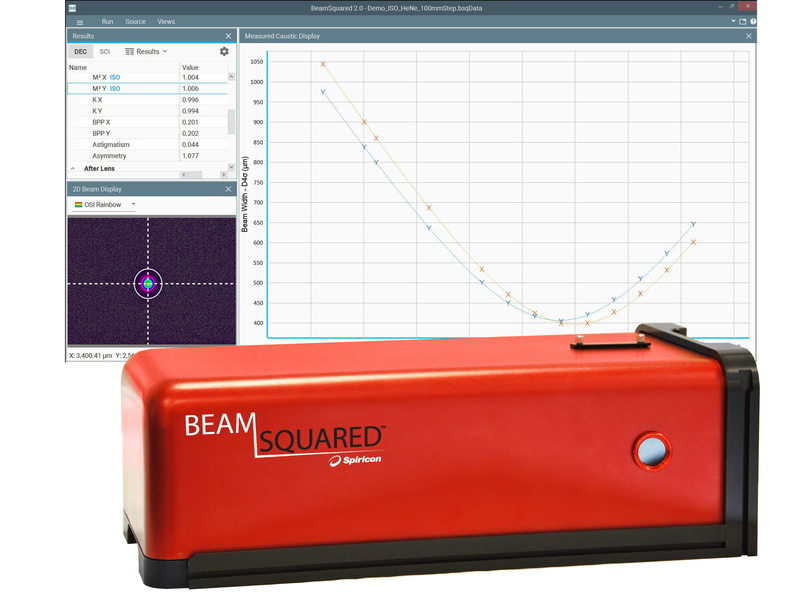Click the Value column header
Viewport: 800px width, 600px height.
[190, 67]
